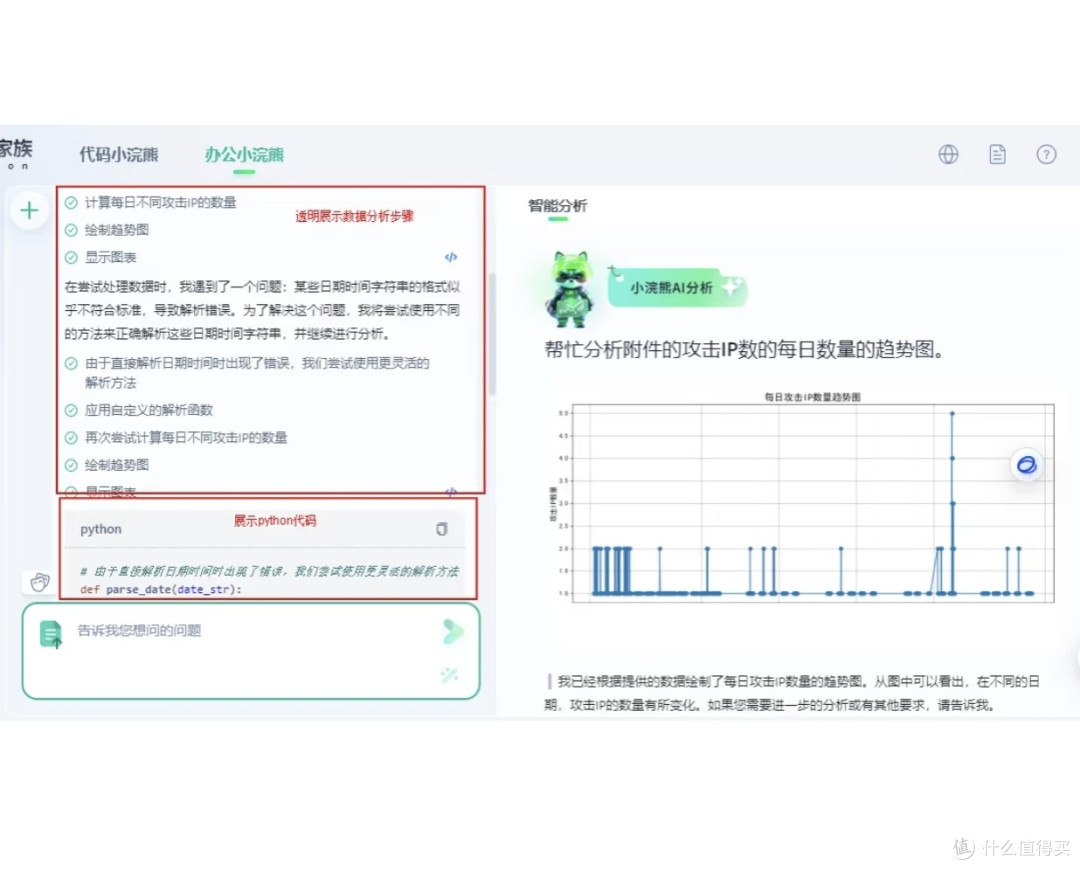Viewport: 1080px width, 870px height.
Task: Open the help question mark icon
Action: tap(1046, 154)
